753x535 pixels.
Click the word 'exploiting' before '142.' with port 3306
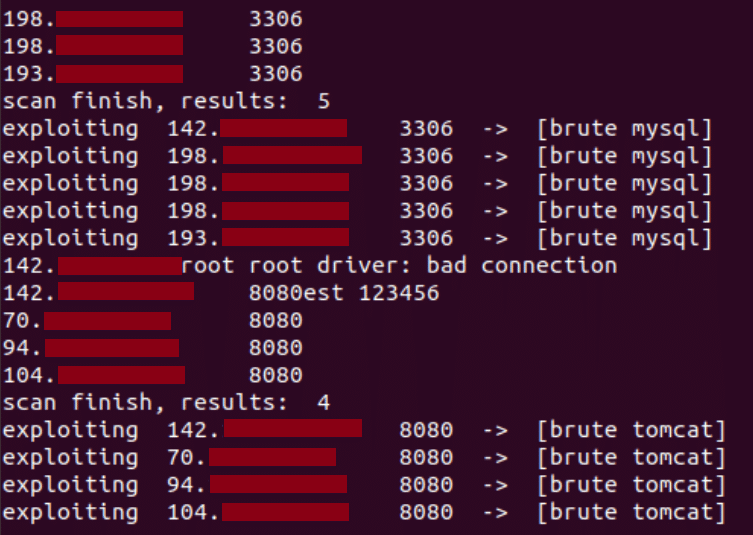70,128
